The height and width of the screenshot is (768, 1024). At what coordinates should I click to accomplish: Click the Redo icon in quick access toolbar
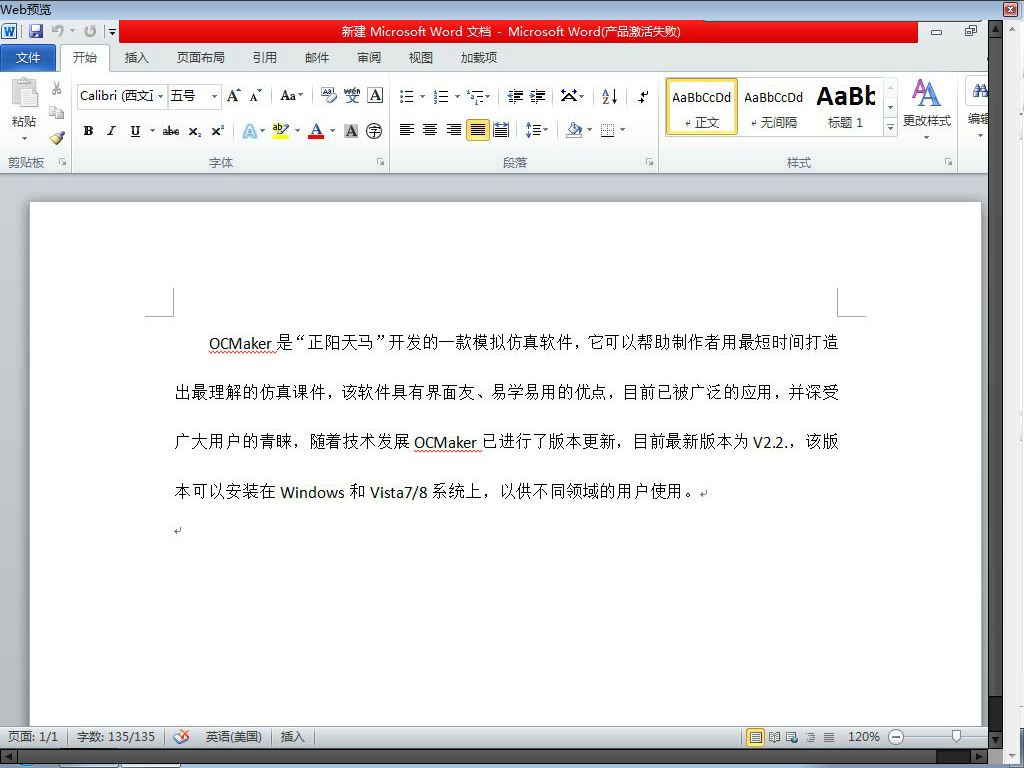(x=90, y=31)
